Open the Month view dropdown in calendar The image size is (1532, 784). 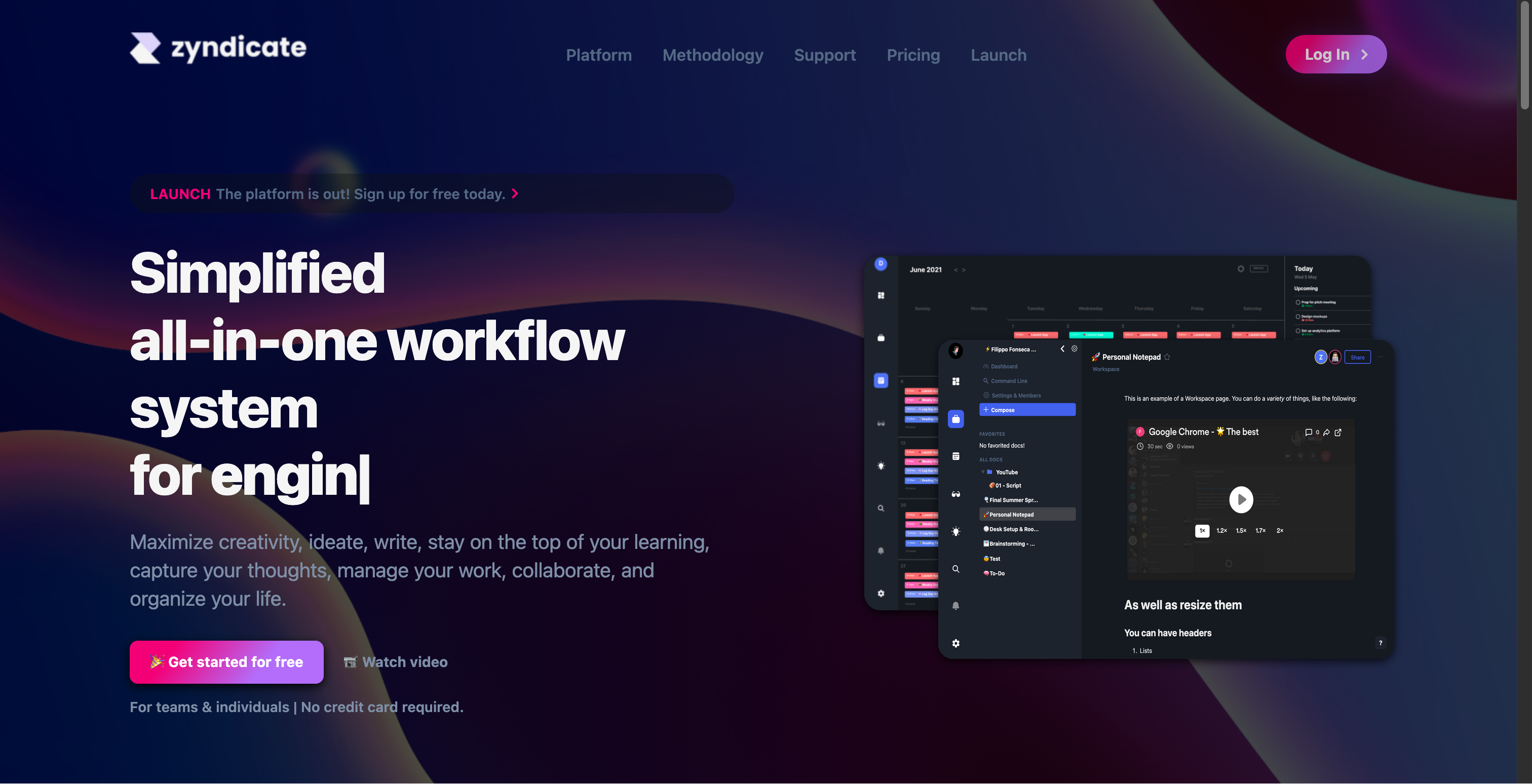[x=1258, y=268]
